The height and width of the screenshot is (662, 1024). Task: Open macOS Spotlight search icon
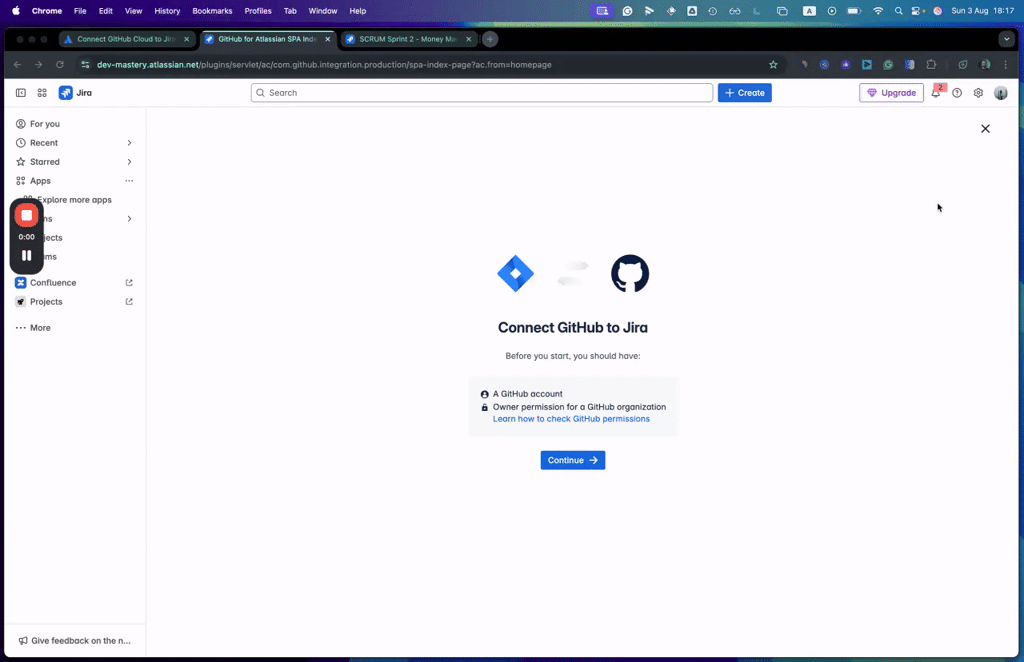[x=899, y=11]
